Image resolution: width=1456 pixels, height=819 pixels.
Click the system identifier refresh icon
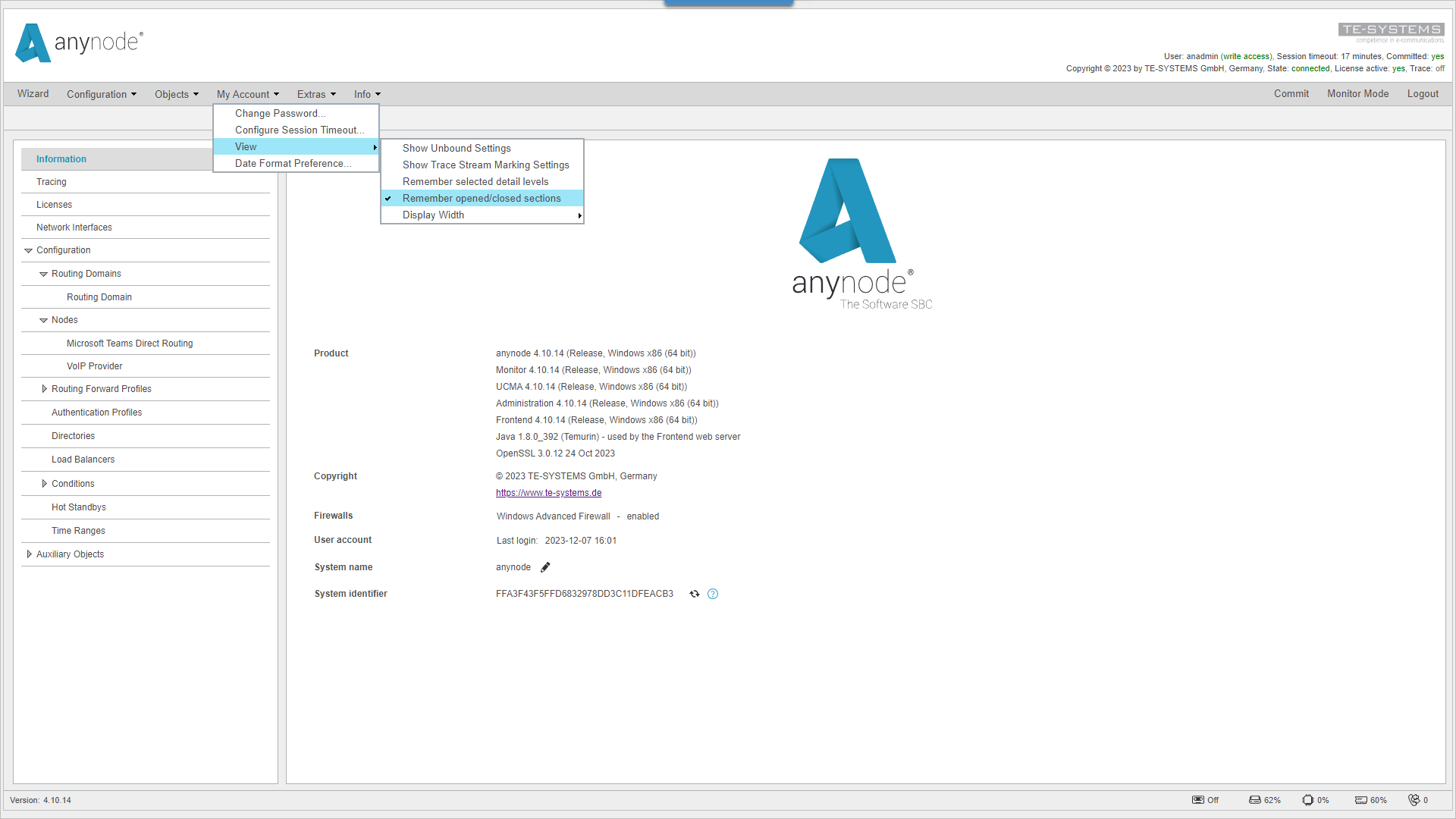(x=694, y=593)
